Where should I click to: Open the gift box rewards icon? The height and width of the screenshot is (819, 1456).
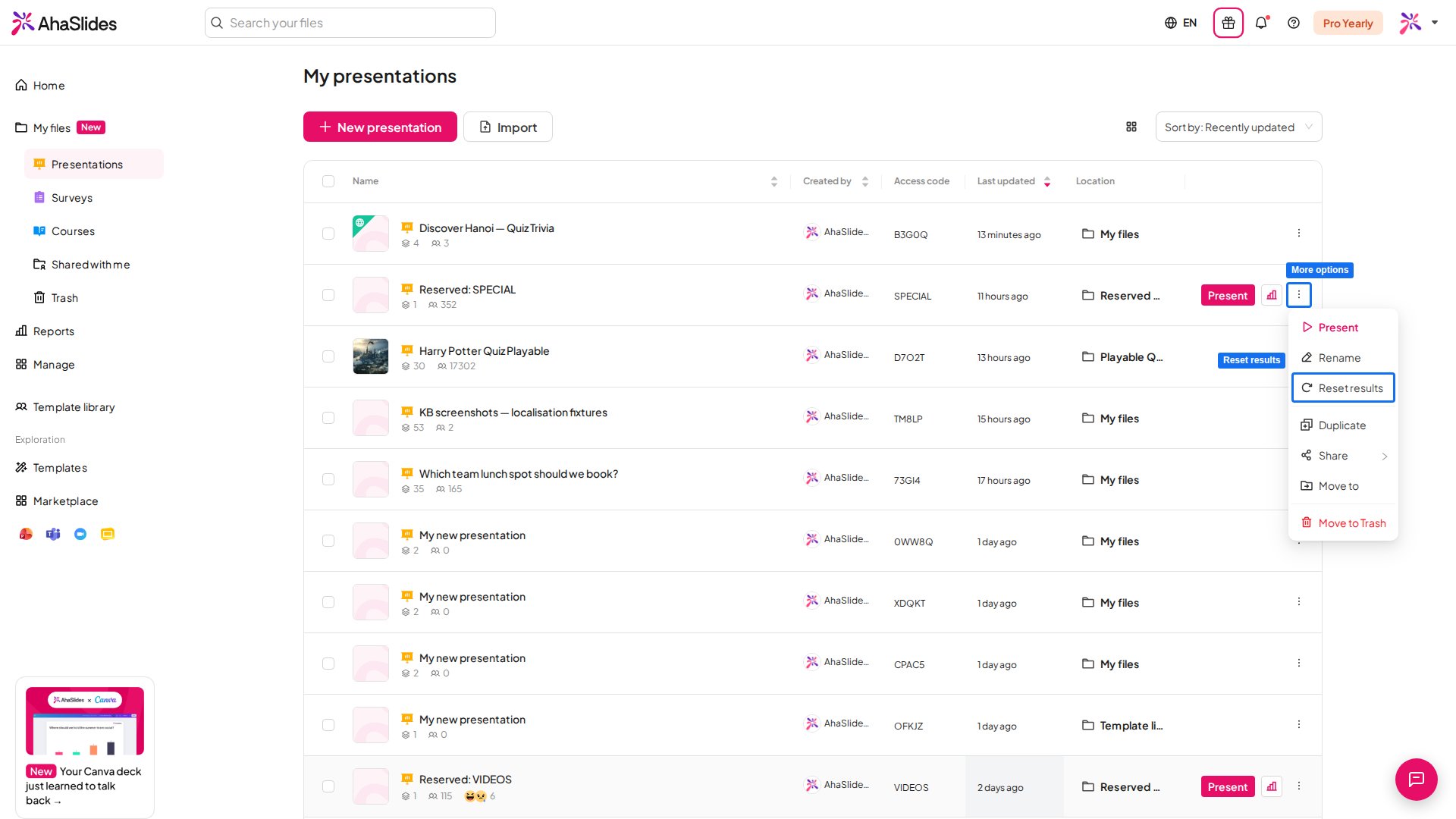point(1228,23)
